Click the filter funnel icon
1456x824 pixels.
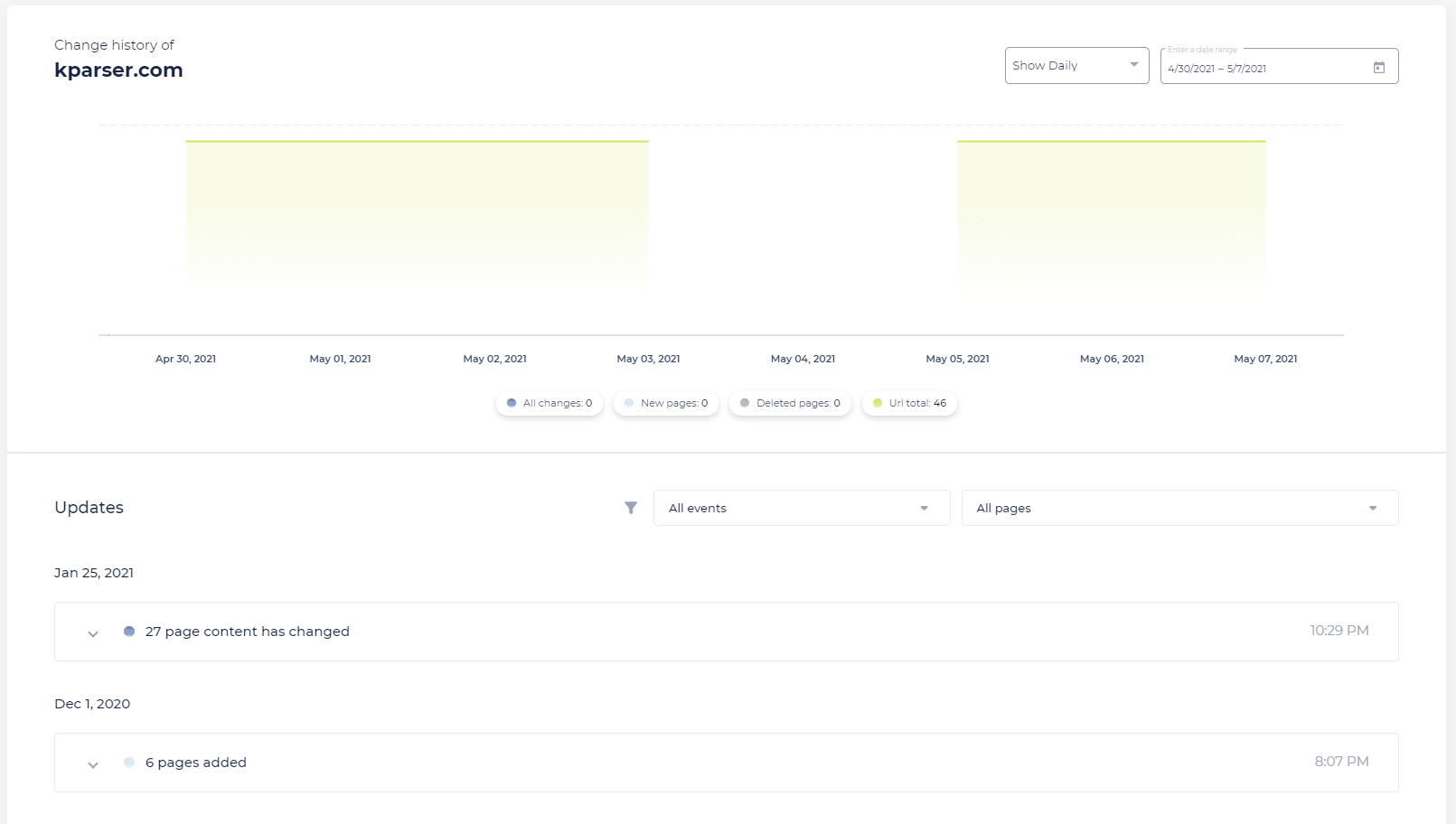click(631, 508)
